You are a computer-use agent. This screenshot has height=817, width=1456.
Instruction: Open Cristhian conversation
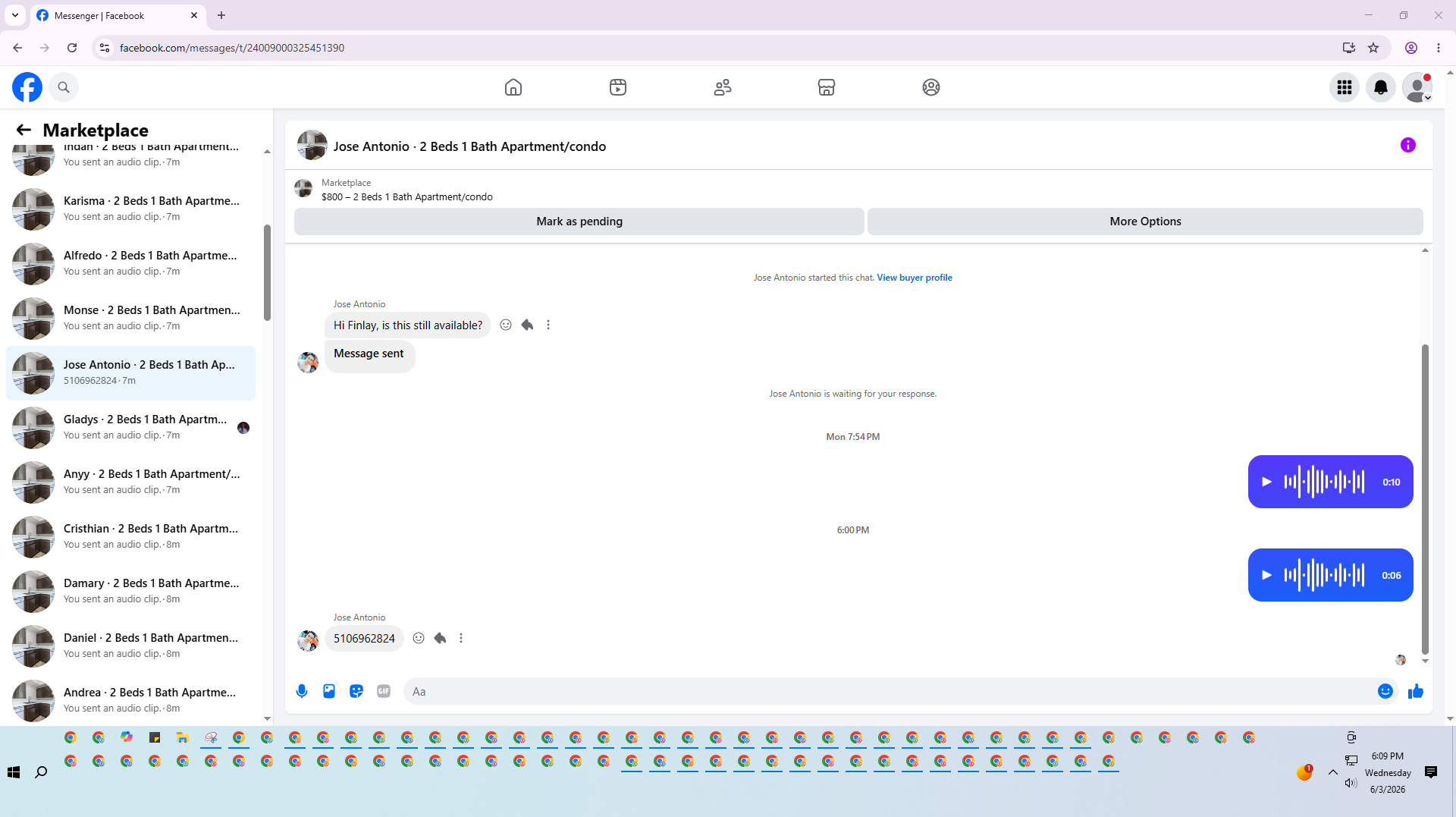point(130,536)
